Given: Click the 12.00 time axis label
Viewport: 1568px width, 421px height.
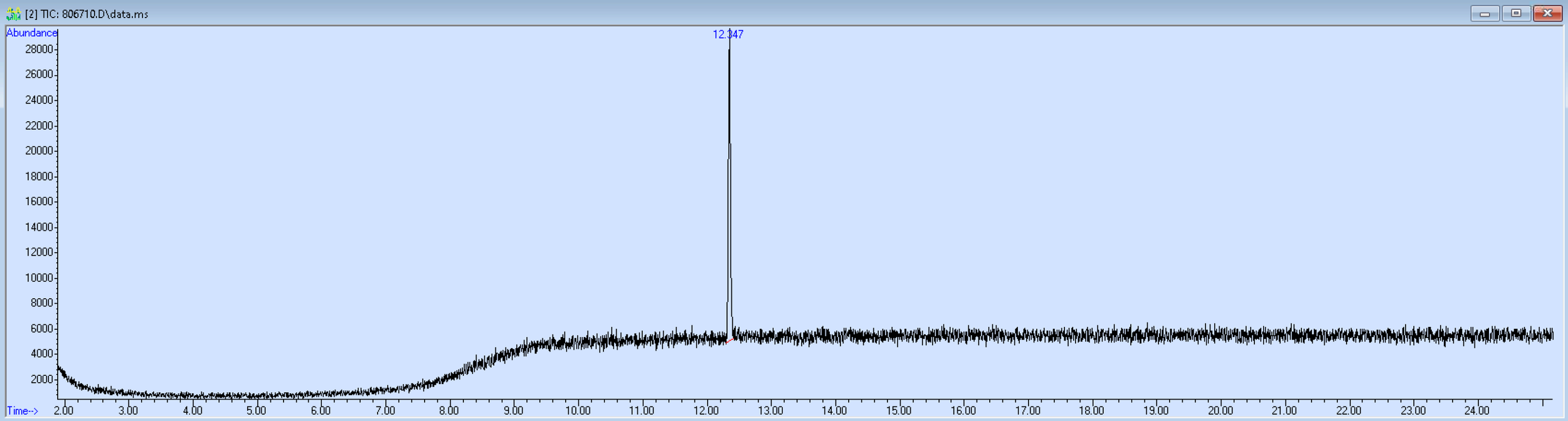Looking at the screenshot, I should click(706, 410).
